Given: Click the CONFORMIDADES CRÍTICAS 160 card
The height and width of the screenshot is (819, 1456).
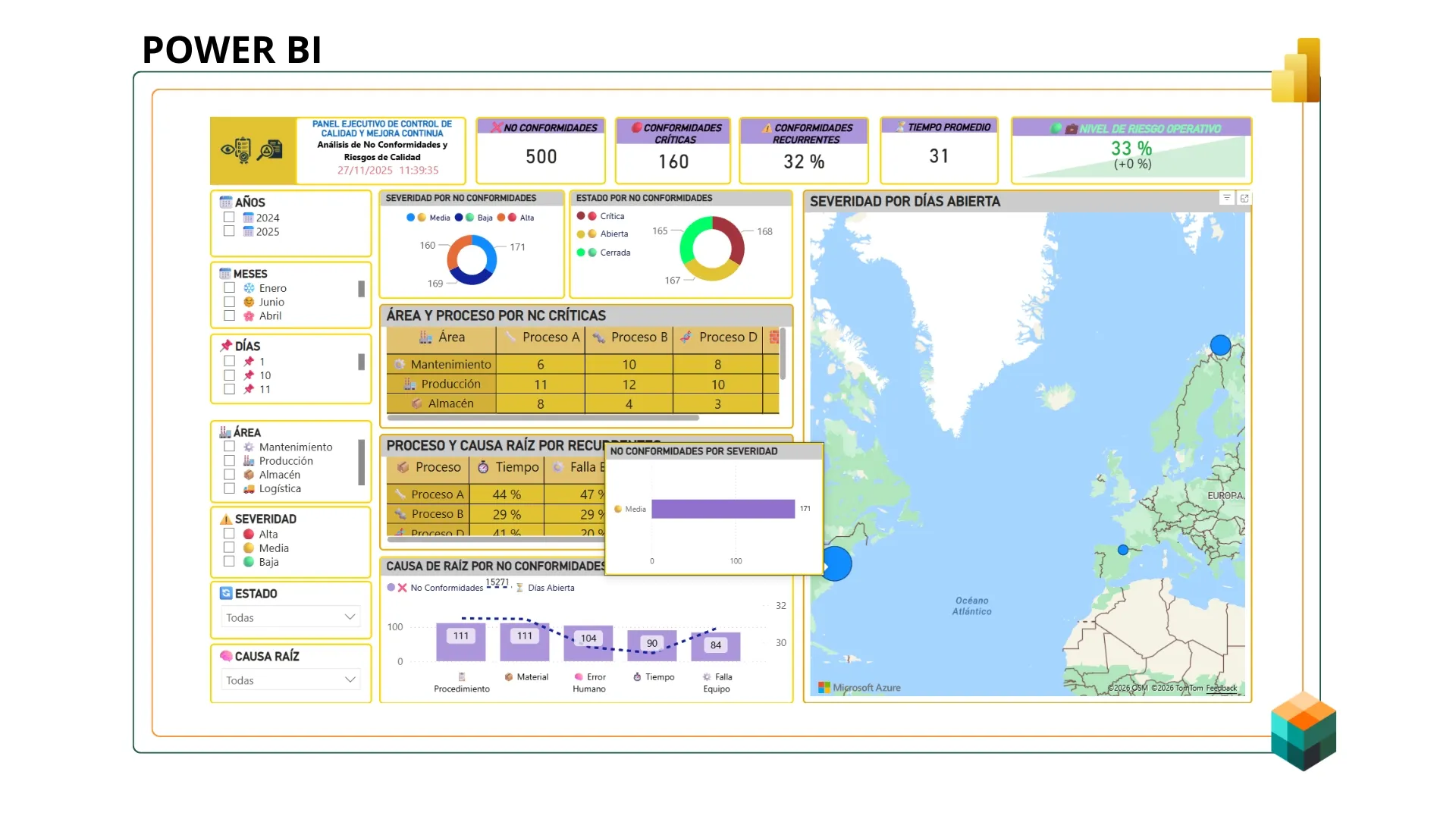Looking at the screenshot, I should tap(673, 150).
